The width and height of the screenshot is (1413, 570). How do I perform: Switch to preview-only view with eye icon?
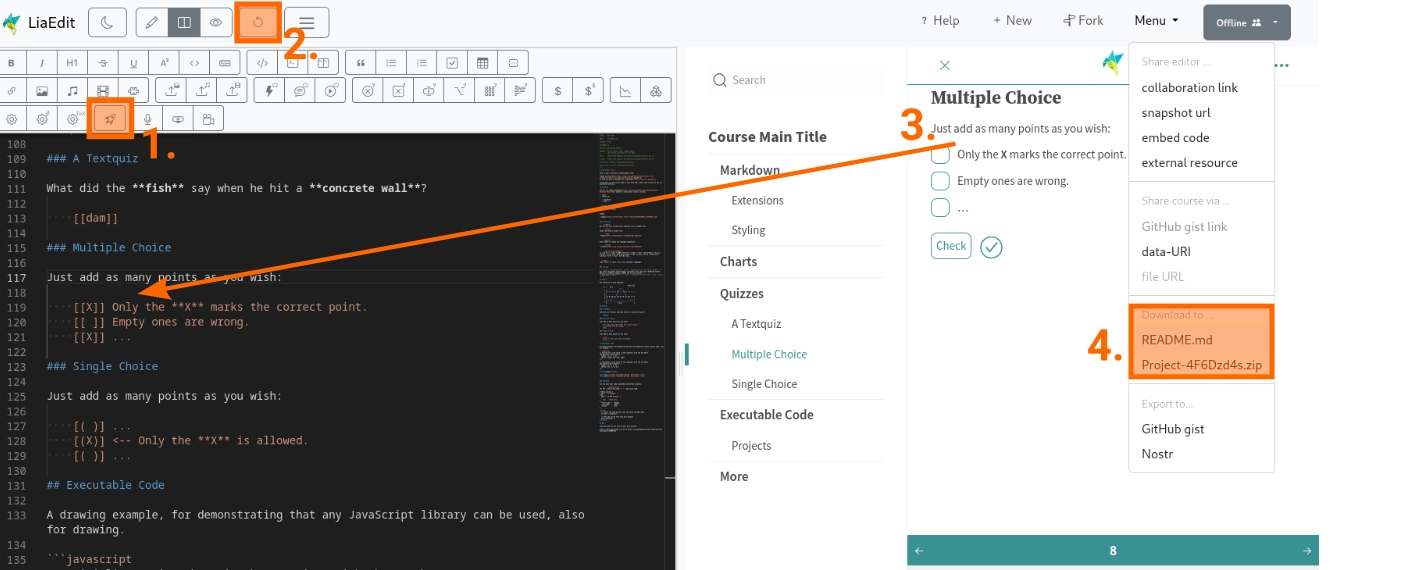[x=215, y=21]
